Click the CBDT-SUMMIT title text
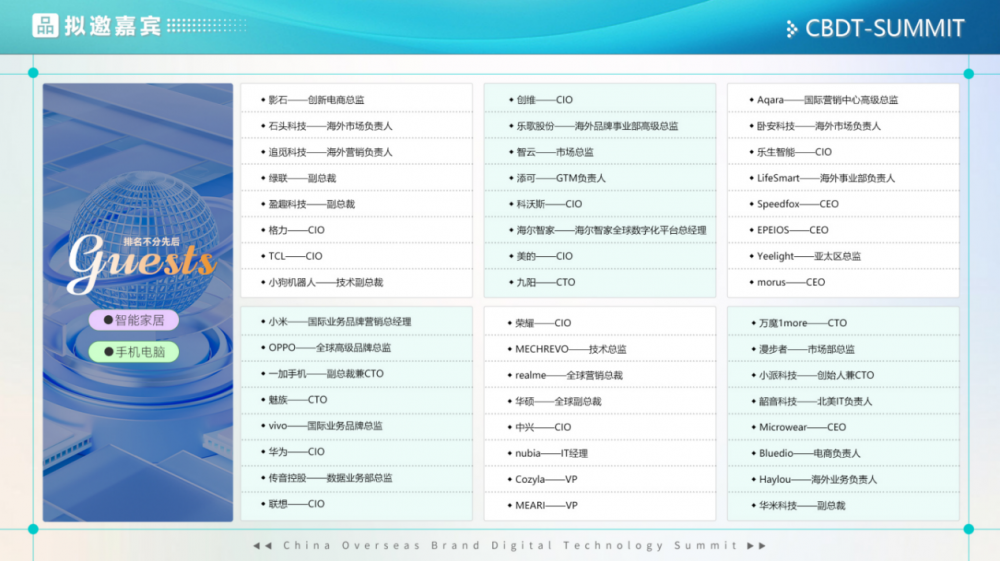1000x561 pixels. [x=885, y=29]
